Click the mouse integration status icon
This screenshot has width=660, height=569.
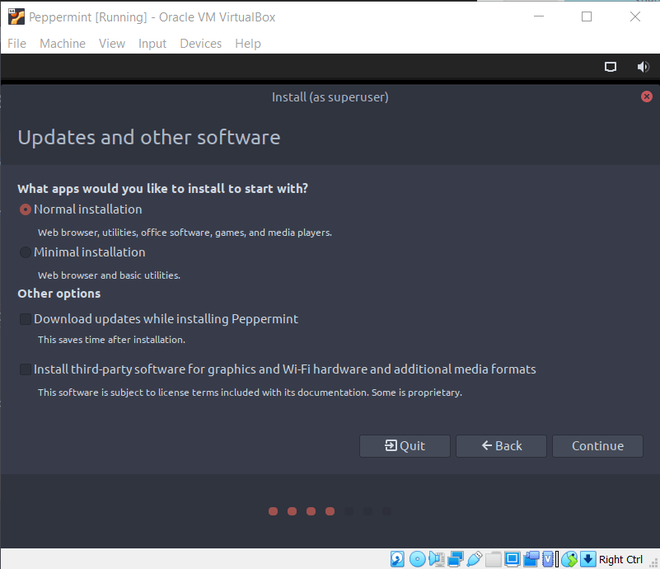(570, 559)
